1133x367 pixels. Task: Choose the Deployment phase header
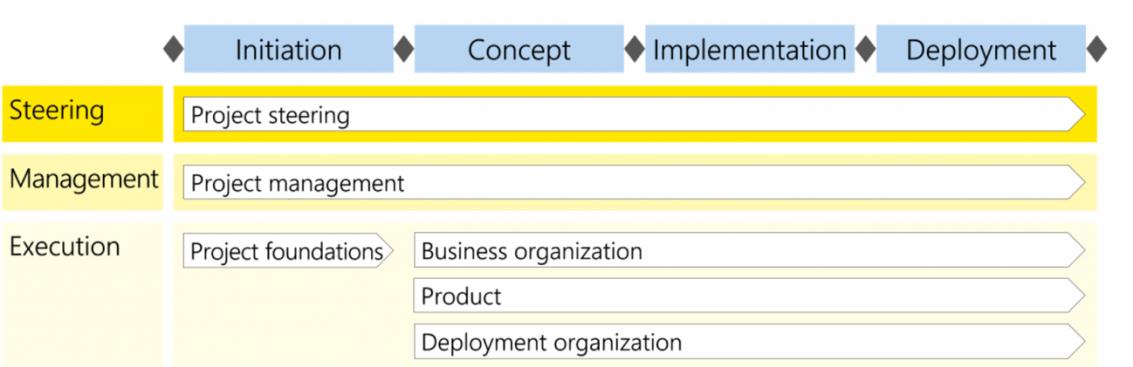[x=981, y=49]
